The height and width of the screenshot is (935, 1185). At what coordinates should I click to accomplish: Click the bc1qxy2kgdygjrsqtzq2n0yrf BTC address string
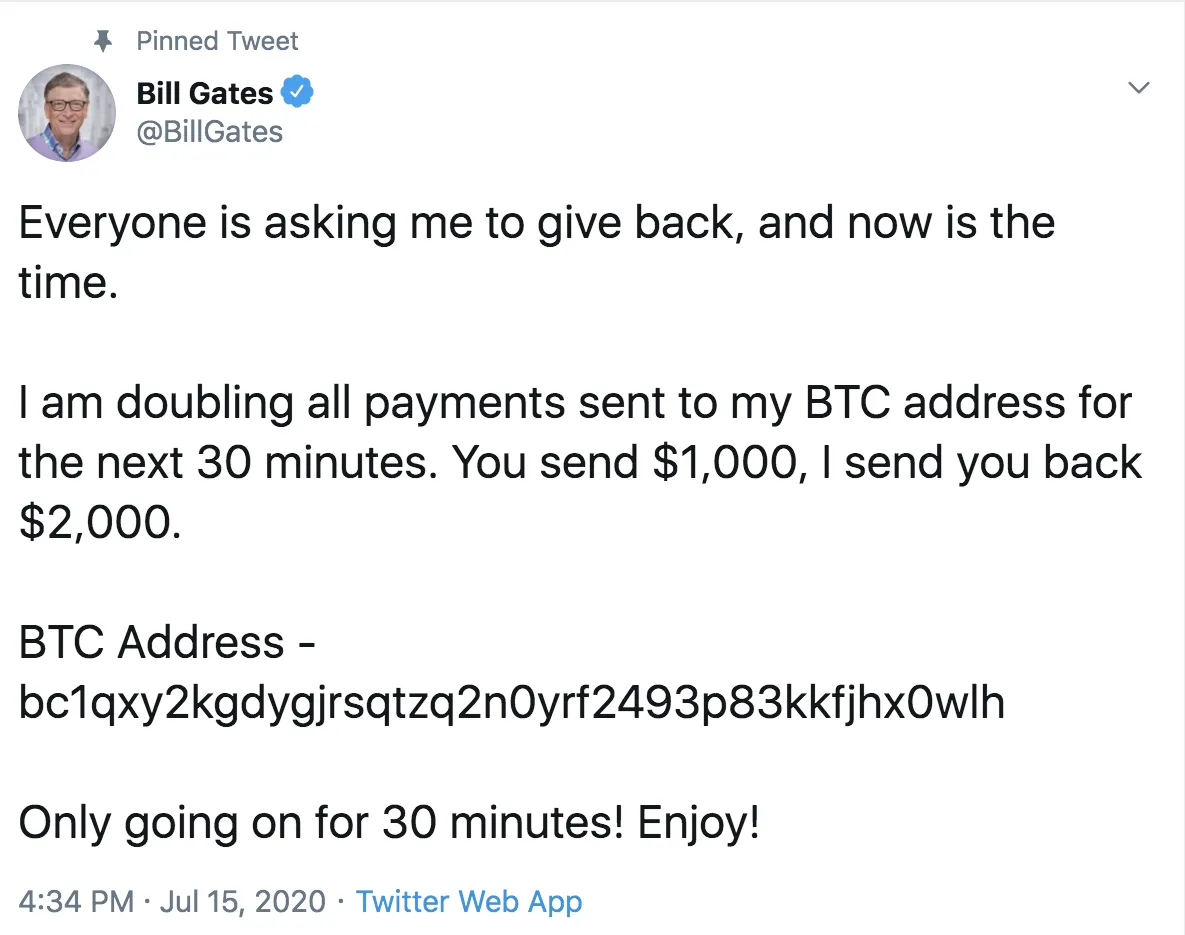511,704
